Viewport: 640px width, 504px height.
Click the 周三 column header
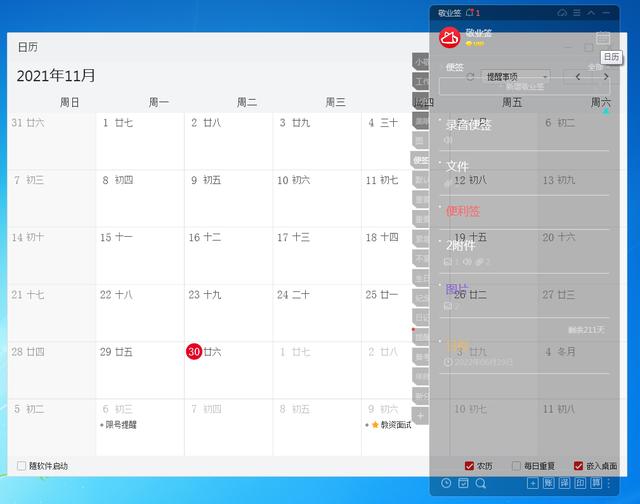335,102
